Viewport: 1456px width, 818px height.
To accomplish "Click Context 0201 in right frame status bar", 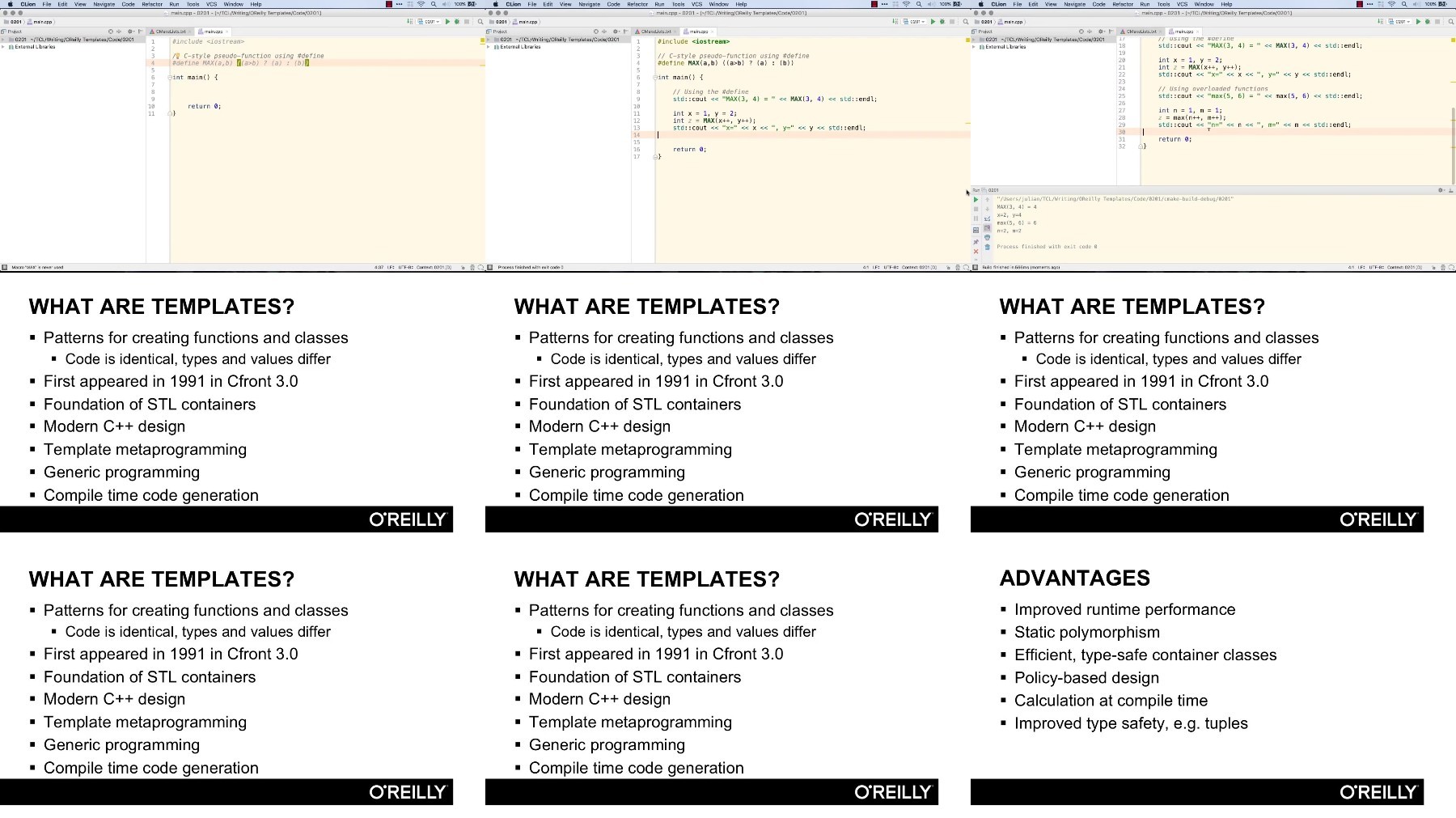I will point(1404,267).
